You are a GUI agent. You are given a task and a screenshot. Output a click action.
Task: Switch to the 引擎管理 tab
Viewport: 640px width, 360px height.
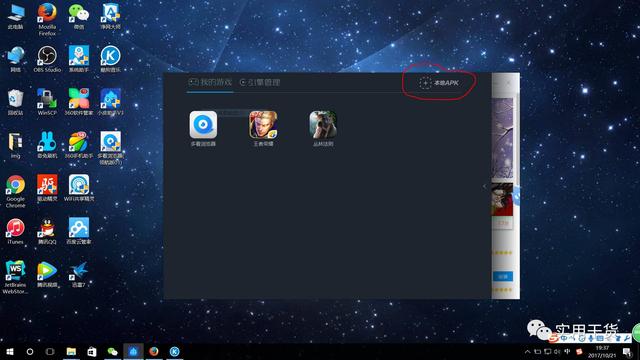coord(260,82)
